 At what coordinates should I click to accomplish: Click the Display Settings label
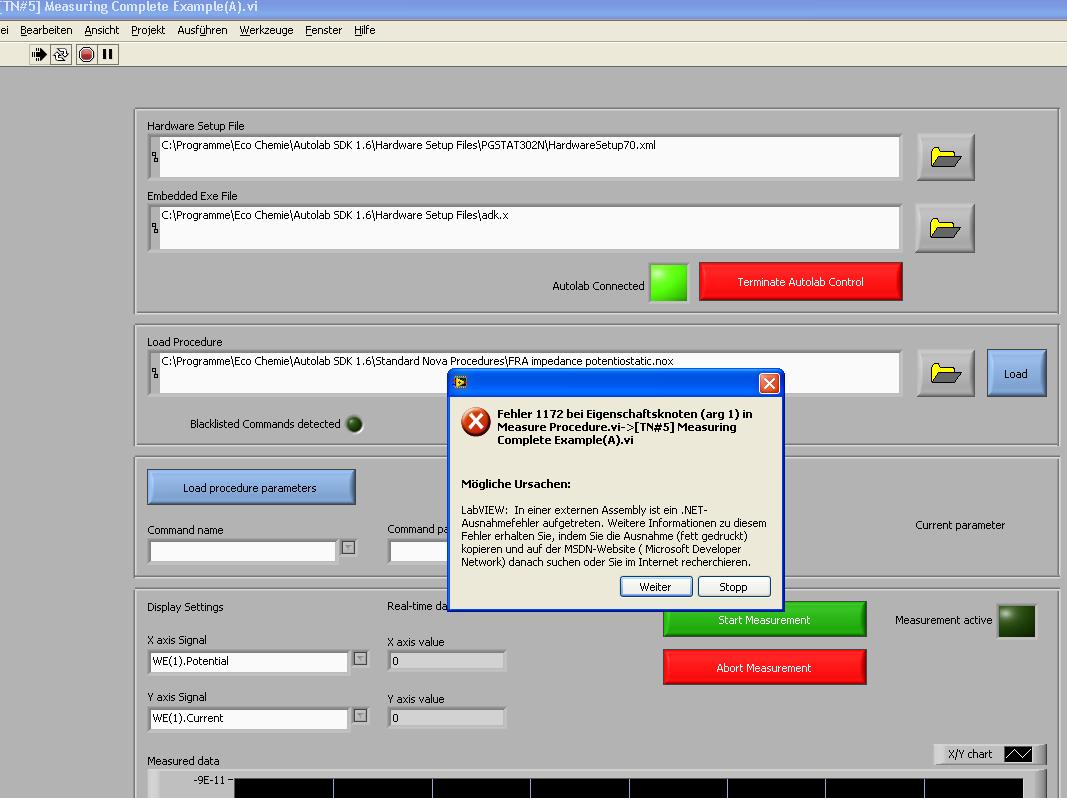pyautogui.click(x=185, y=607)
